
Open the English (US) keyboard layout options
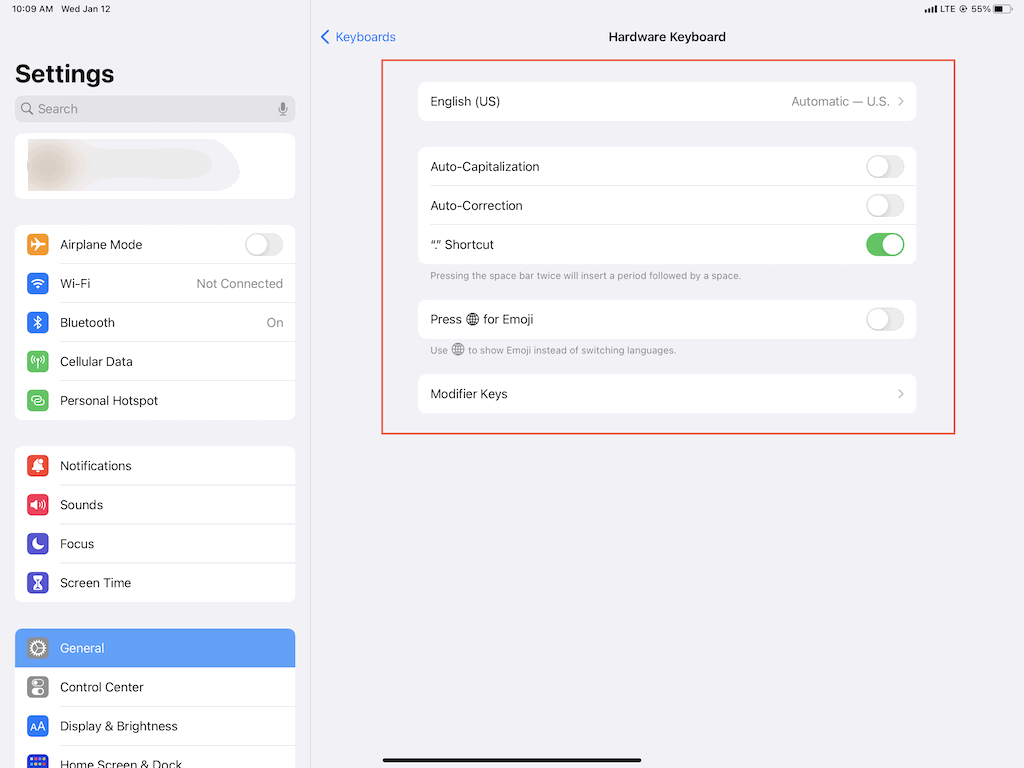pos(667,101)
